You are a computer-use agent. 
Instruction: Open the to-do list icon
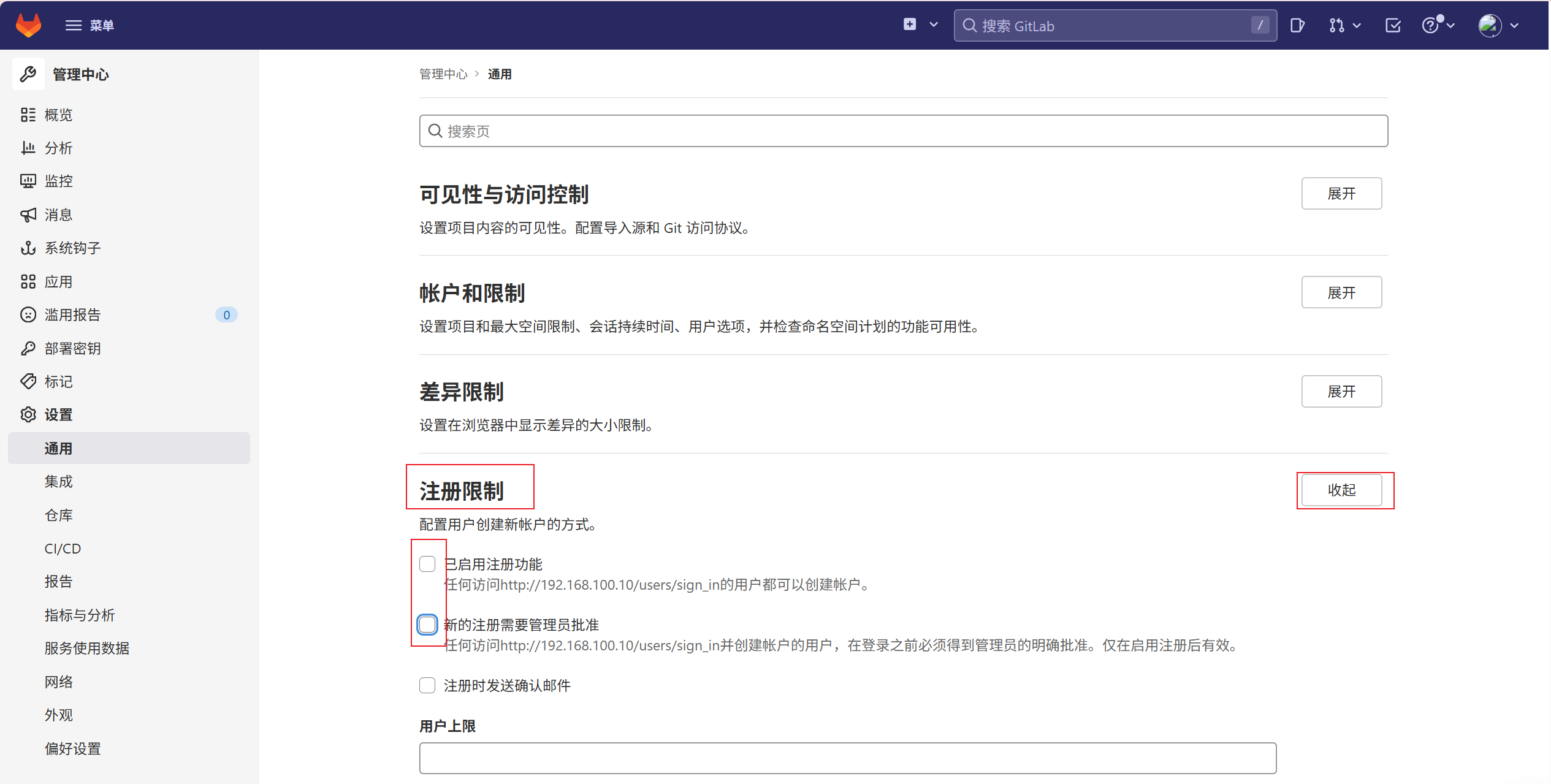(1393, 25)
